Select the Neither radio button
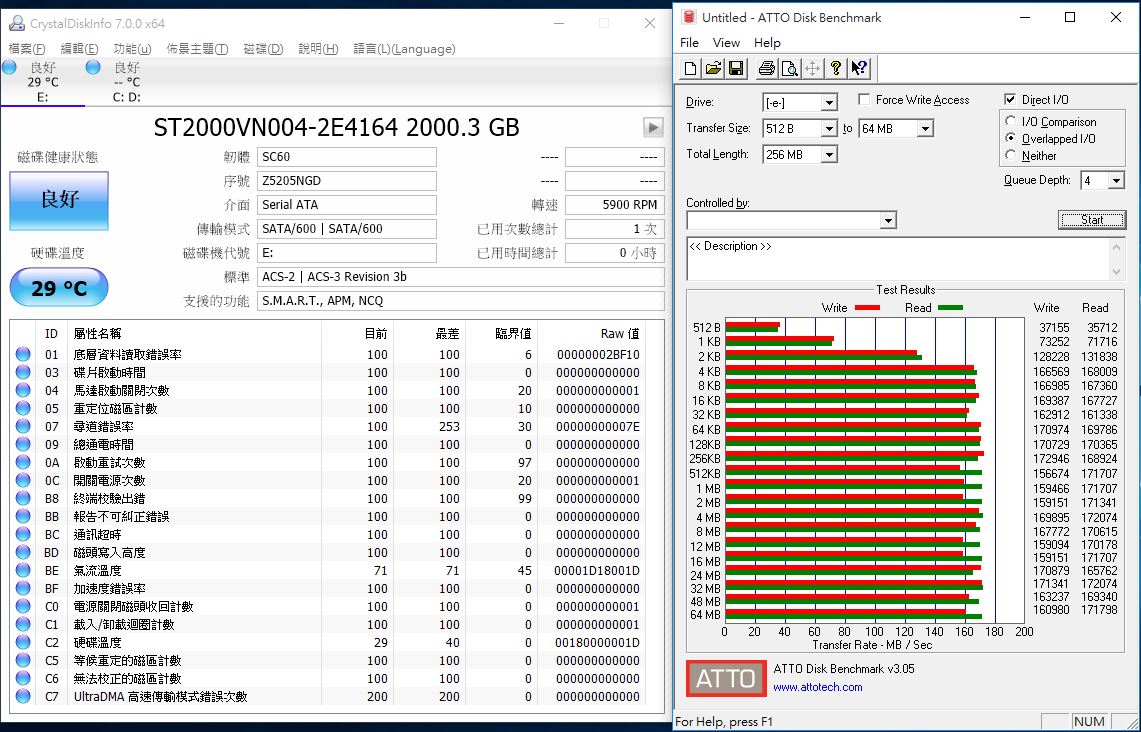Screen dimensions: 1141x732 tap(1010, 155)
